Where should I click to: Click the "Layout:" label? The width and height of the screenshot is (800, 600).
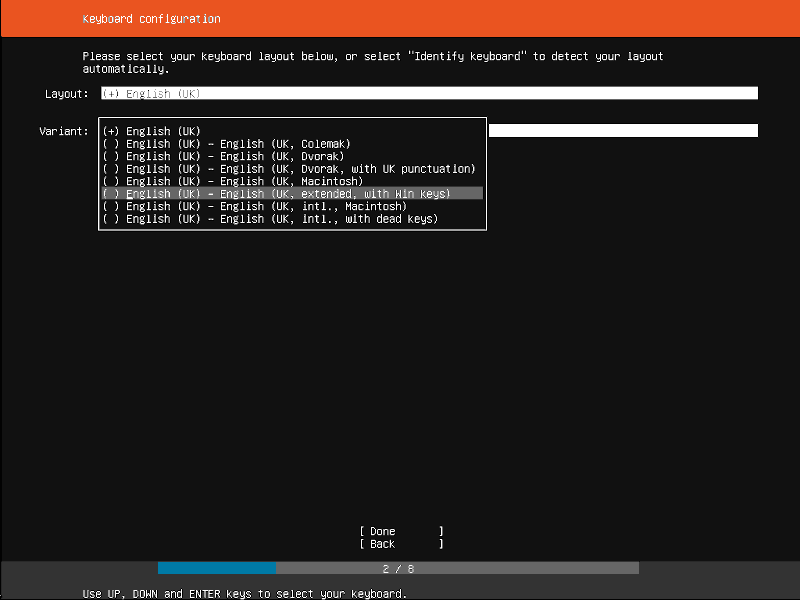point(67,93)
